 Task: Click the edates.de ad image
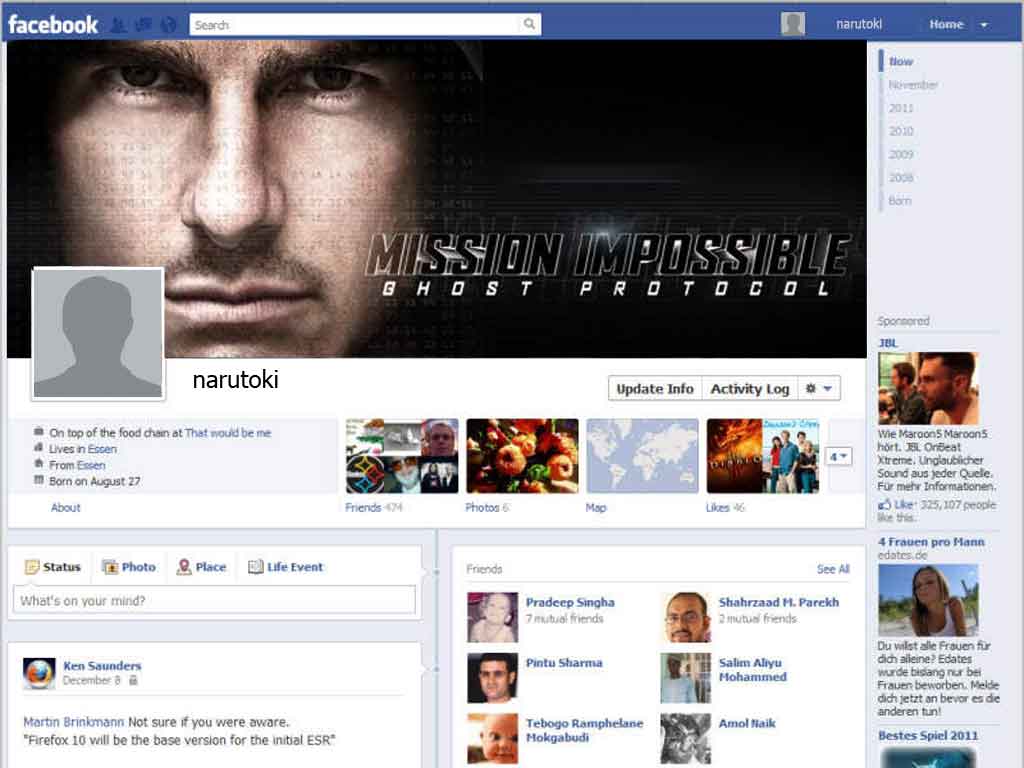[x=928, y=600]
